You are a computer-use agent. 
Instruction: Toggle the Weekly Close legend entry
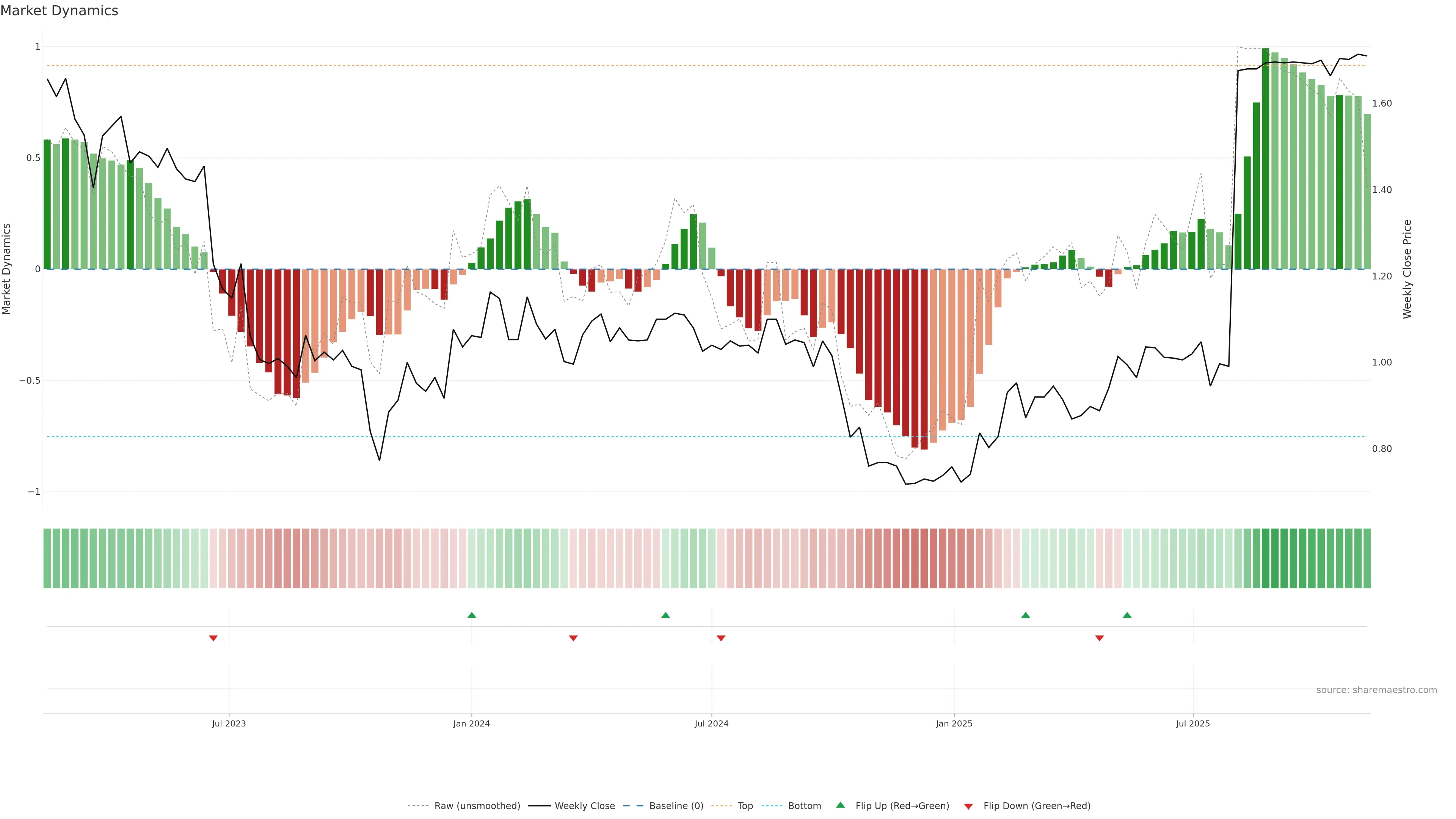(584, 806)
